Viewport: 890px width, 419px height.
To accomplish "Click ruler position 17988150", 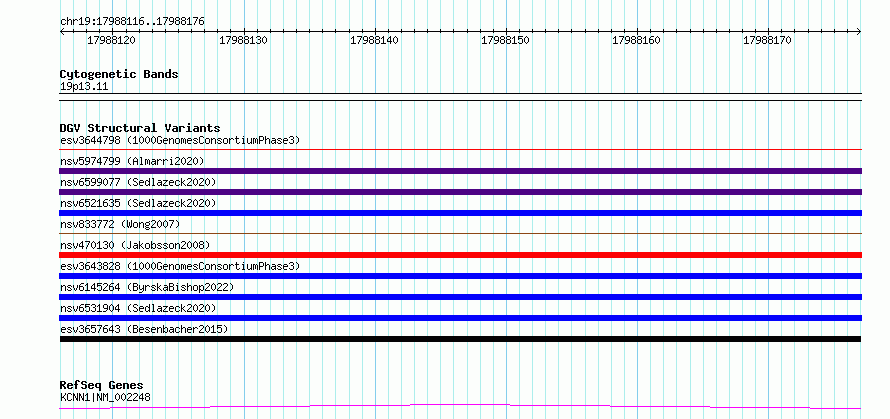I will (x=505, y=40).
